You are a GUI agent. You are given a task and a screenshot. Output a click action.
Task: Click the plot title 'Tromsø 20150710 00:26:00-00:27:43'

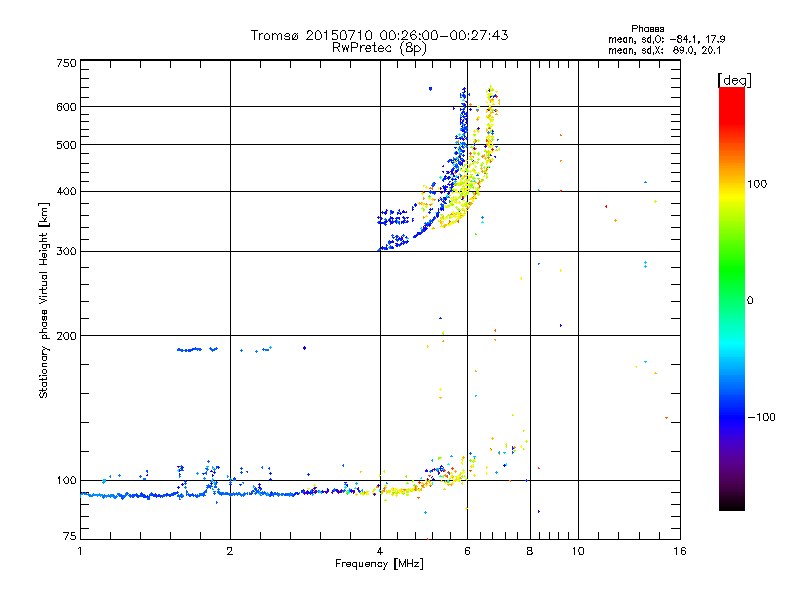point(379,35)
